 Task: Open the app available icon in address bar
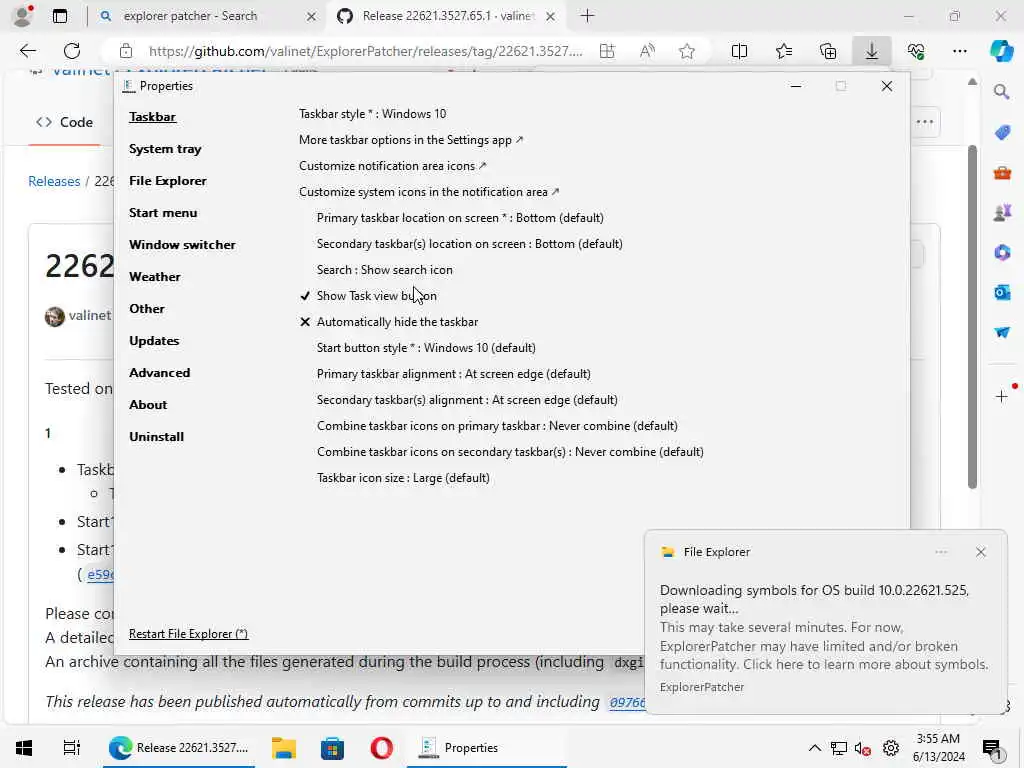(607, 51)
